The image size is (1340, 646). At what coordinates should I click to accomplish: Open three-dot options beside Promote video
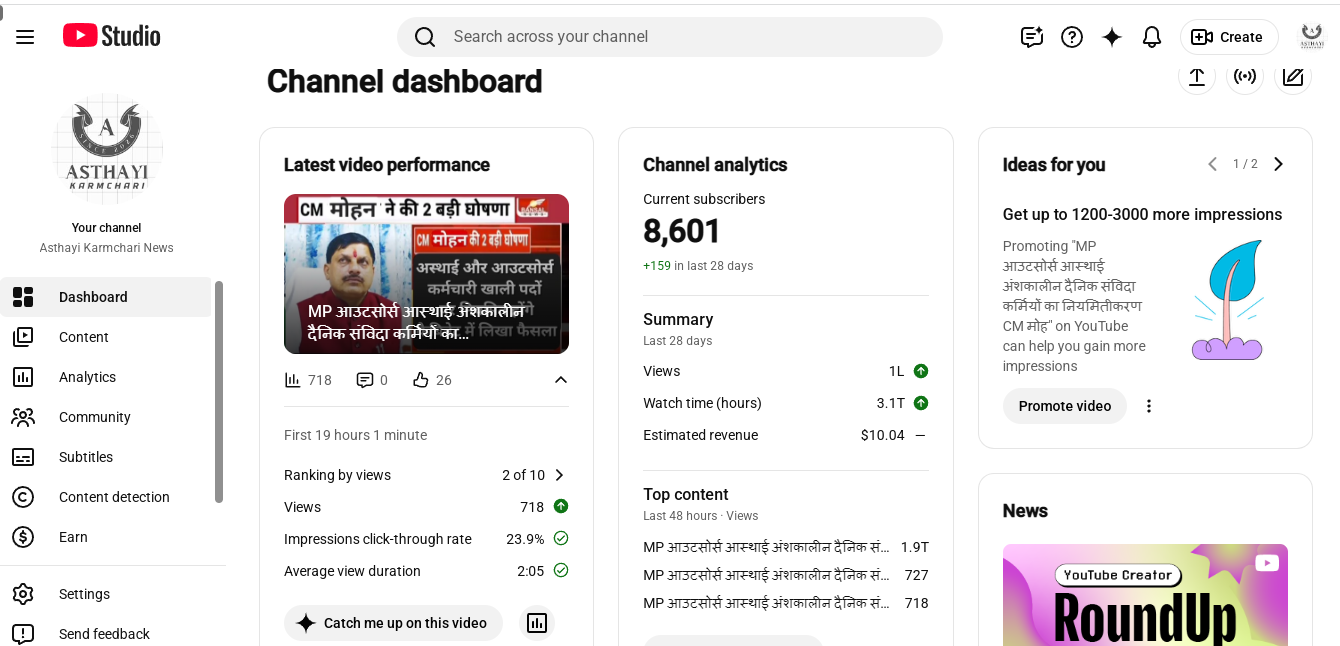1149,406
